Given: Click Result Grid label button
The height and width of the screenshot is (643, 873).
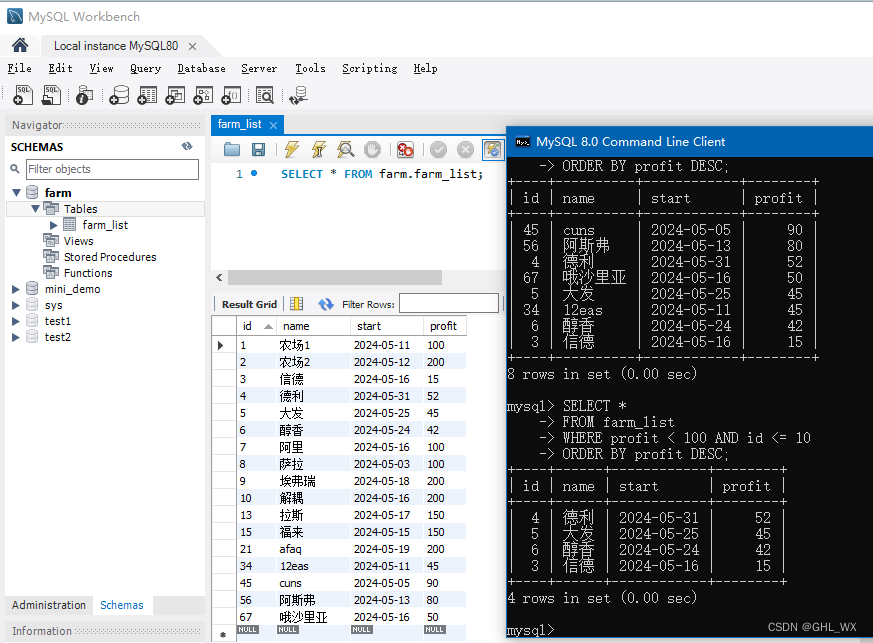Looking at the screenshot, I should tap(249, 304).
